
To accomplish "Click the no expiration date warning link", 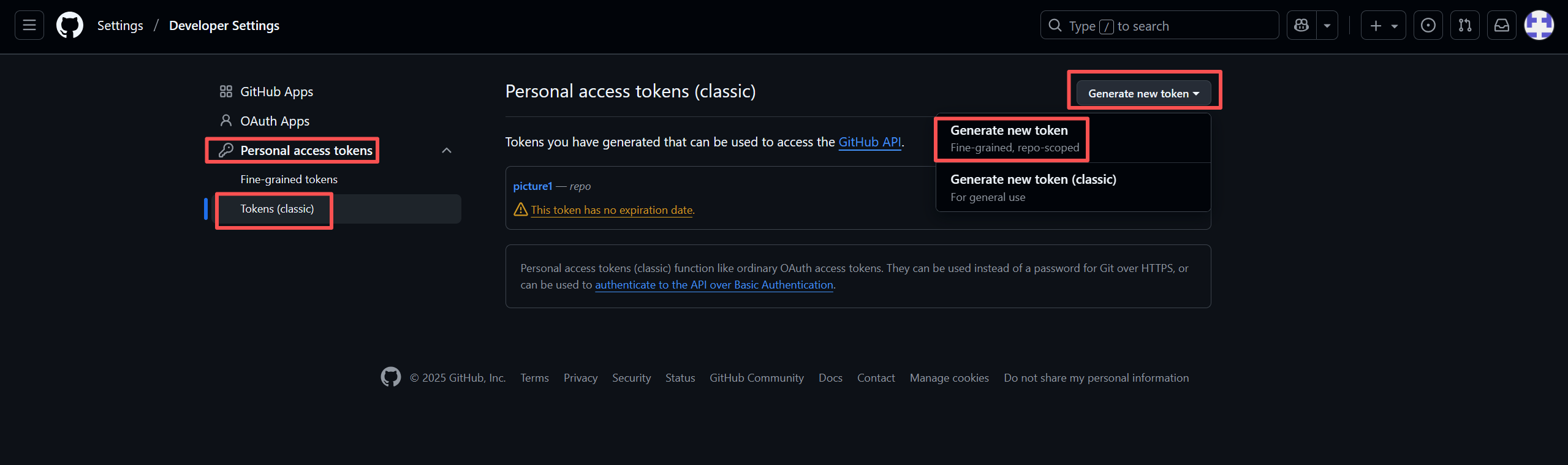I will [x=612, y=210].
